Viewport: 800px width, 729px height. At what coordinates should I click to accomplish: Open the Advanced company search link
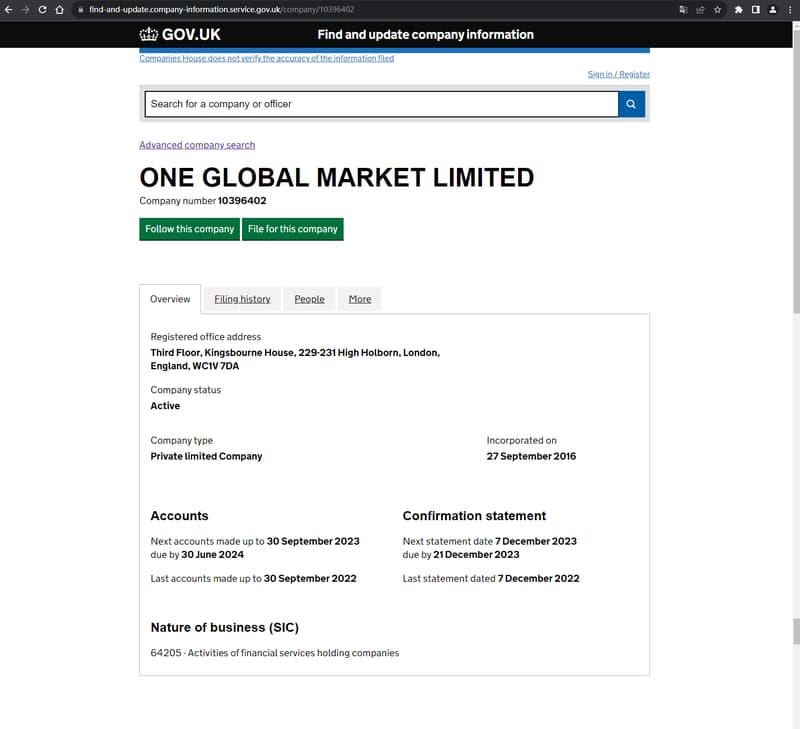[x=197, y=145]
